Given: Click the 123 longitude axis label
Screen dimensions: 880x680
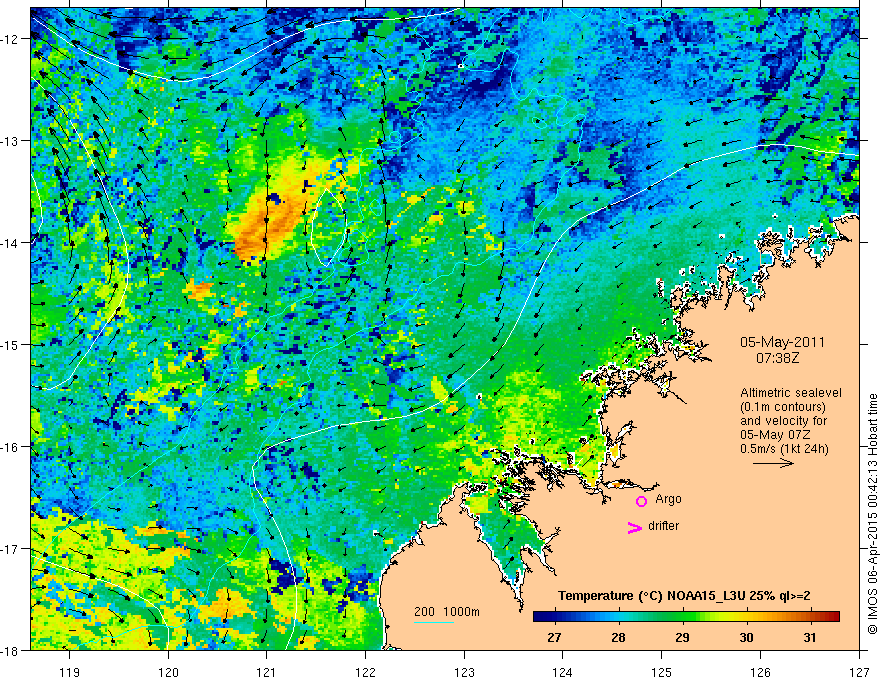Looking at the screenshot, I should (464, 672).
